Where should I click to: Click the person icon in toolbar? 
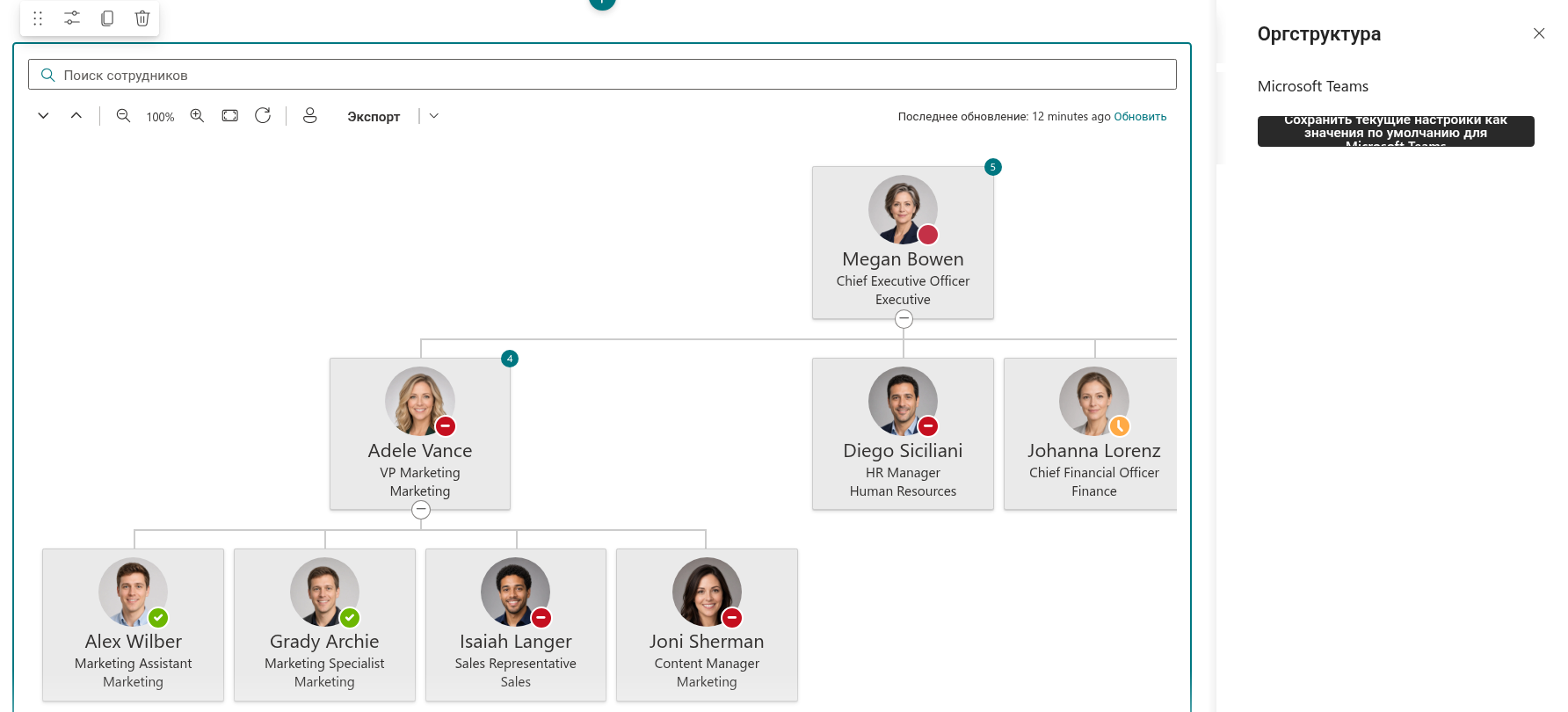310,116
